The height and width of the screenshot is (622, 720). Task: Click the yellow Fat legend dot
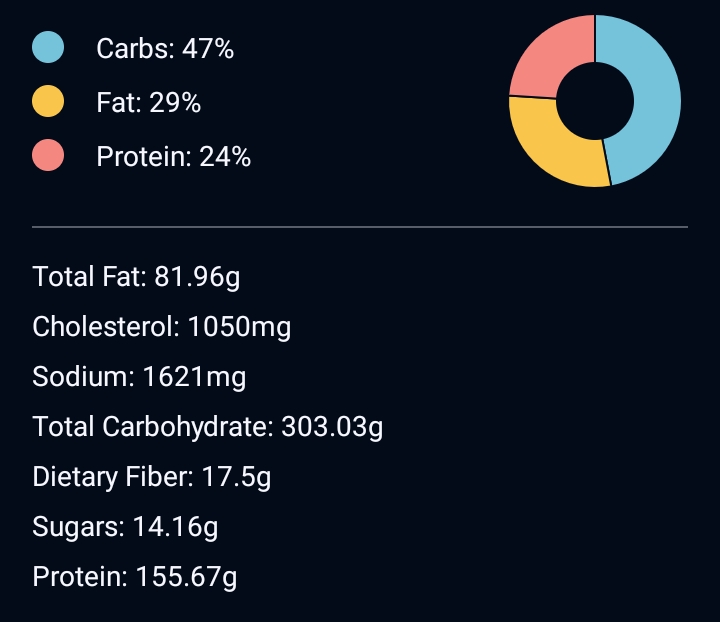click(48, 102)
